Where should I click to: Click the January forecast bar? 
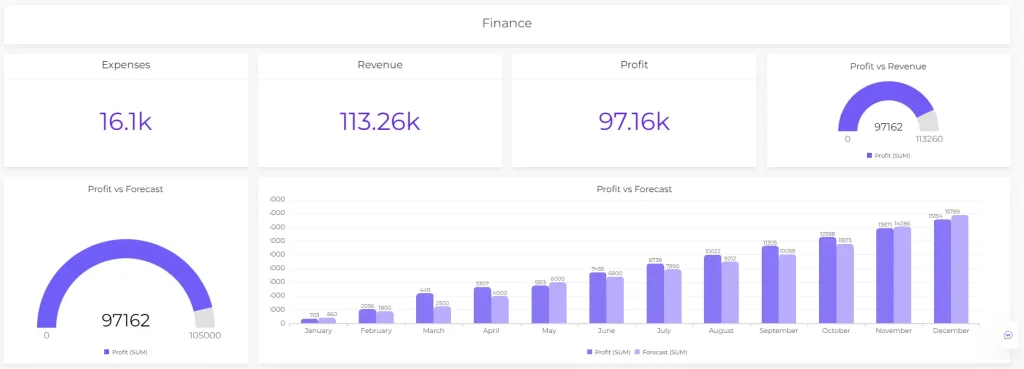tap(327, 321)
